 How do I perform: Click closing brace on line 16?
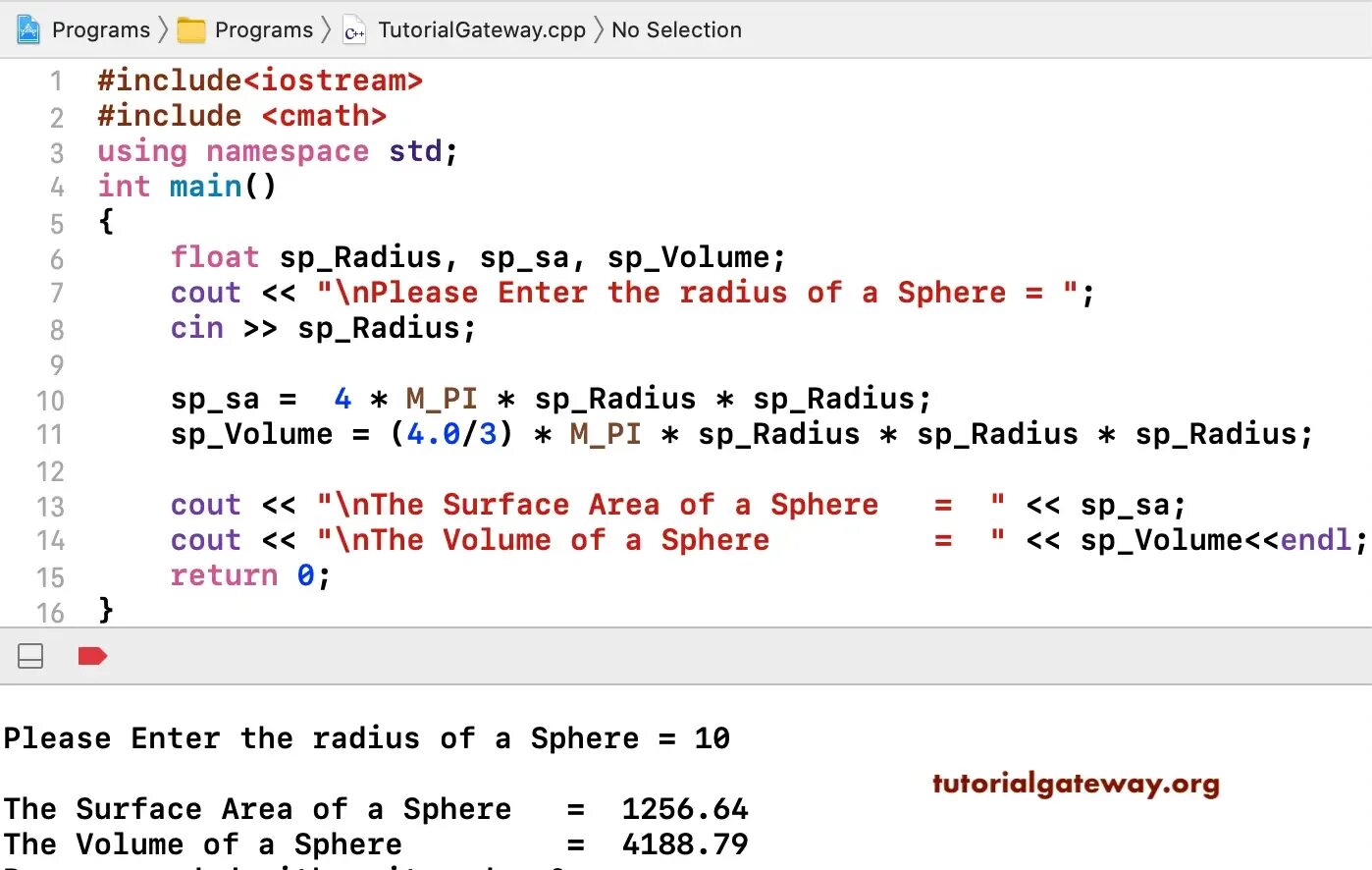tap(106, 610)
